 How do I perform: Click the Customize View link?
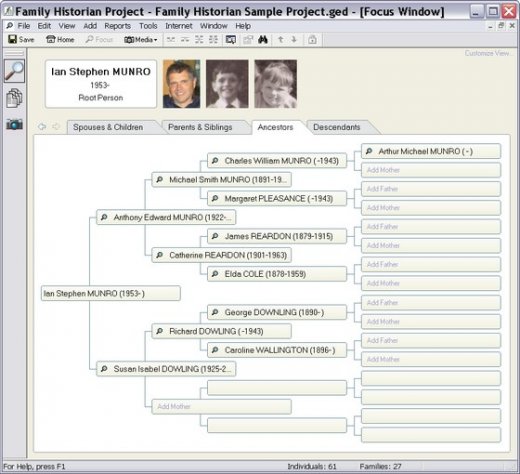(x=487, y=53)
